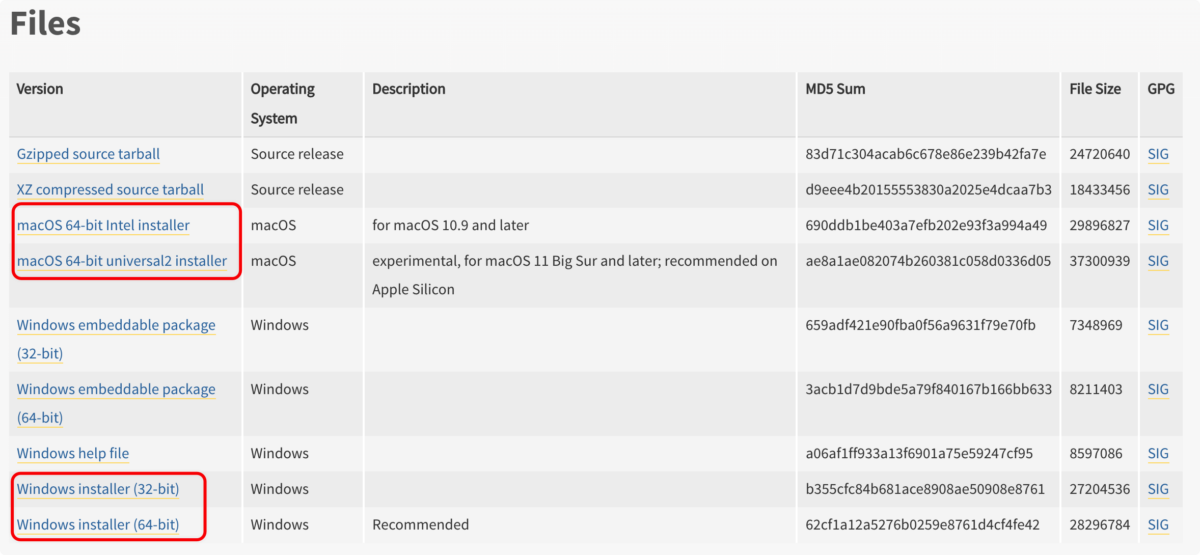Open Windows embeddable package (32-bit) link
Screen dimensions: 1200x555
[x=116, y=325]
